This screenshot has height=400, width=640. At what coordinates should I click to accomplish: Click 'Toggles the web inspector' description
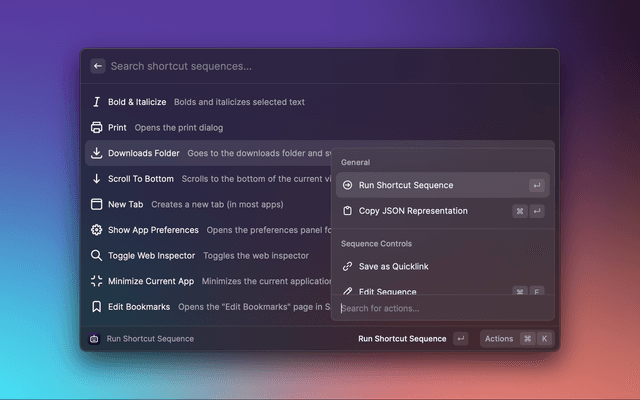click(x=256, y=256)
